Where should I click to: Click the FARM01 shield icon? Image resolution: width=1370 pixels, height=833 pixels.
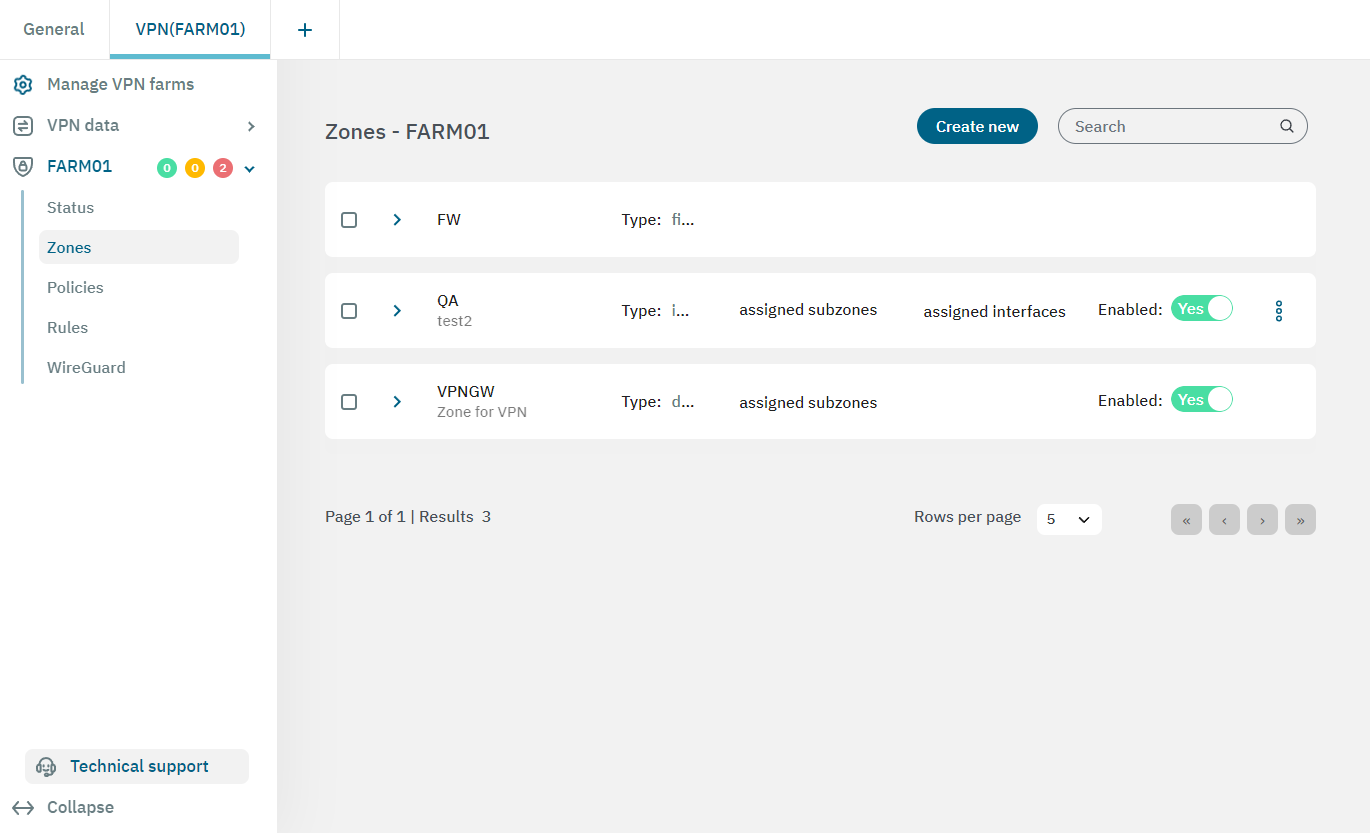(x=23, y=167)
